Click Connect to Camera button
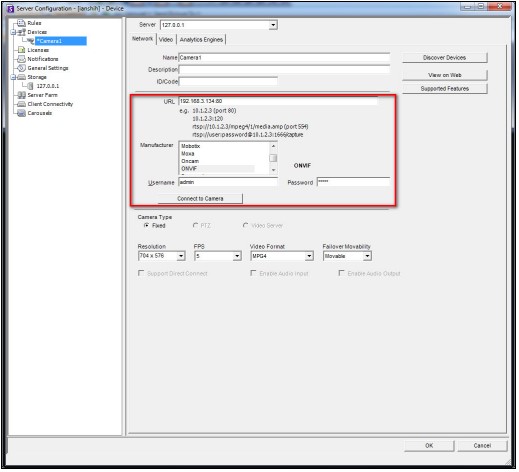The height and width of the screenshot is (472, 519). click(200, 199)
